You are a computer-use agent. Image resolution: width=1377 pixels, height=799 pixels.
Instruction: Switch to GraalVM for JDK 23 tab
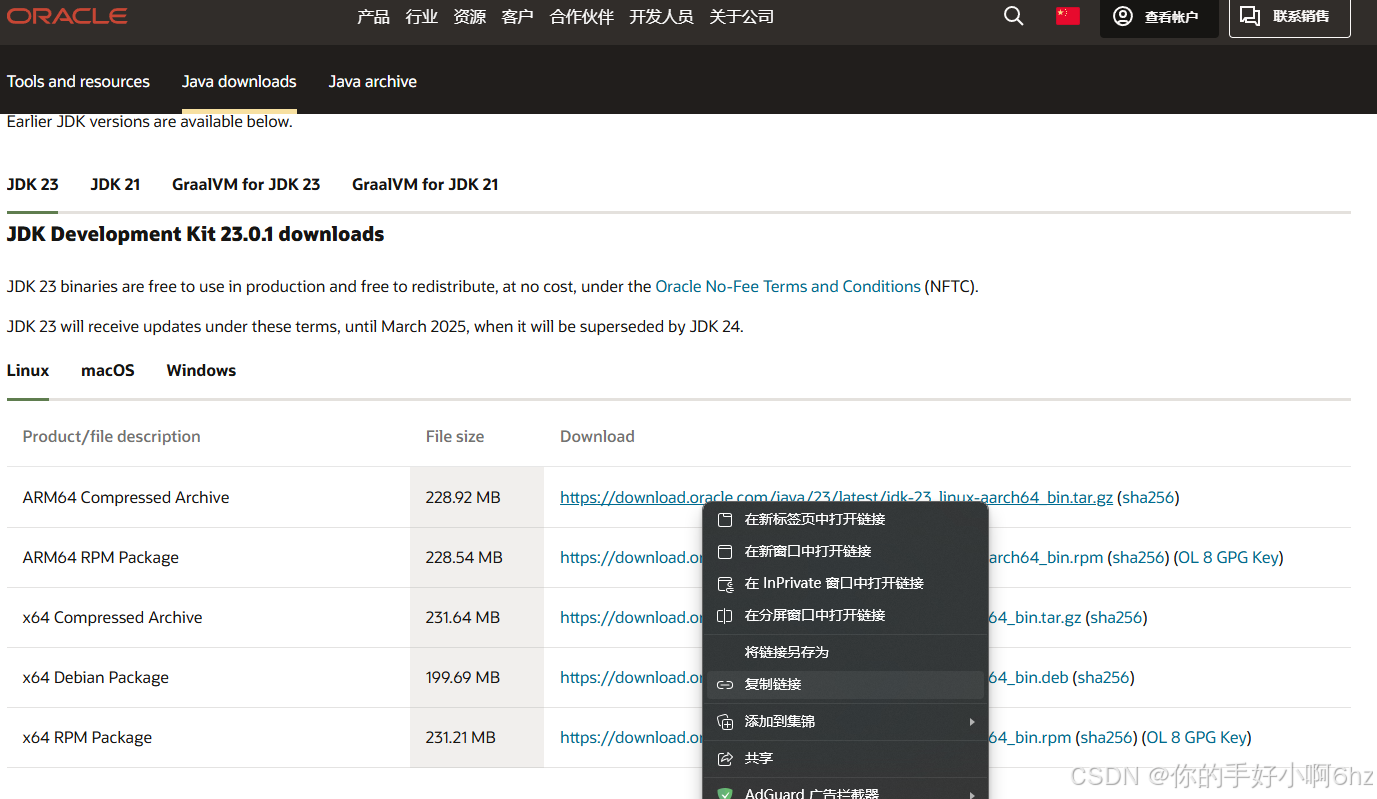pyautogui.click(x=246, y=184)
